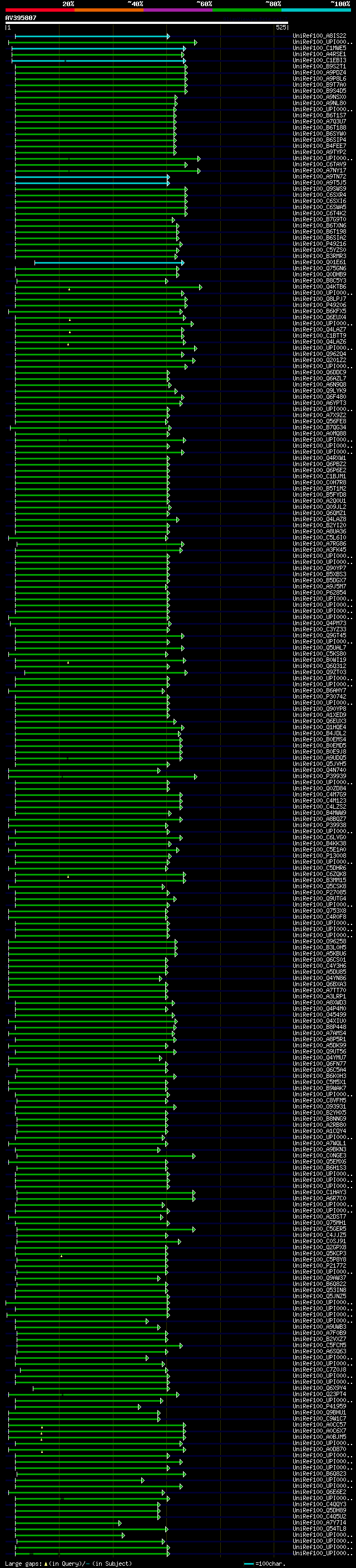This screenshot has width=356, height=1568.
Task: Select hit UniRef100_C1EBI3
Action: (319, 60)
